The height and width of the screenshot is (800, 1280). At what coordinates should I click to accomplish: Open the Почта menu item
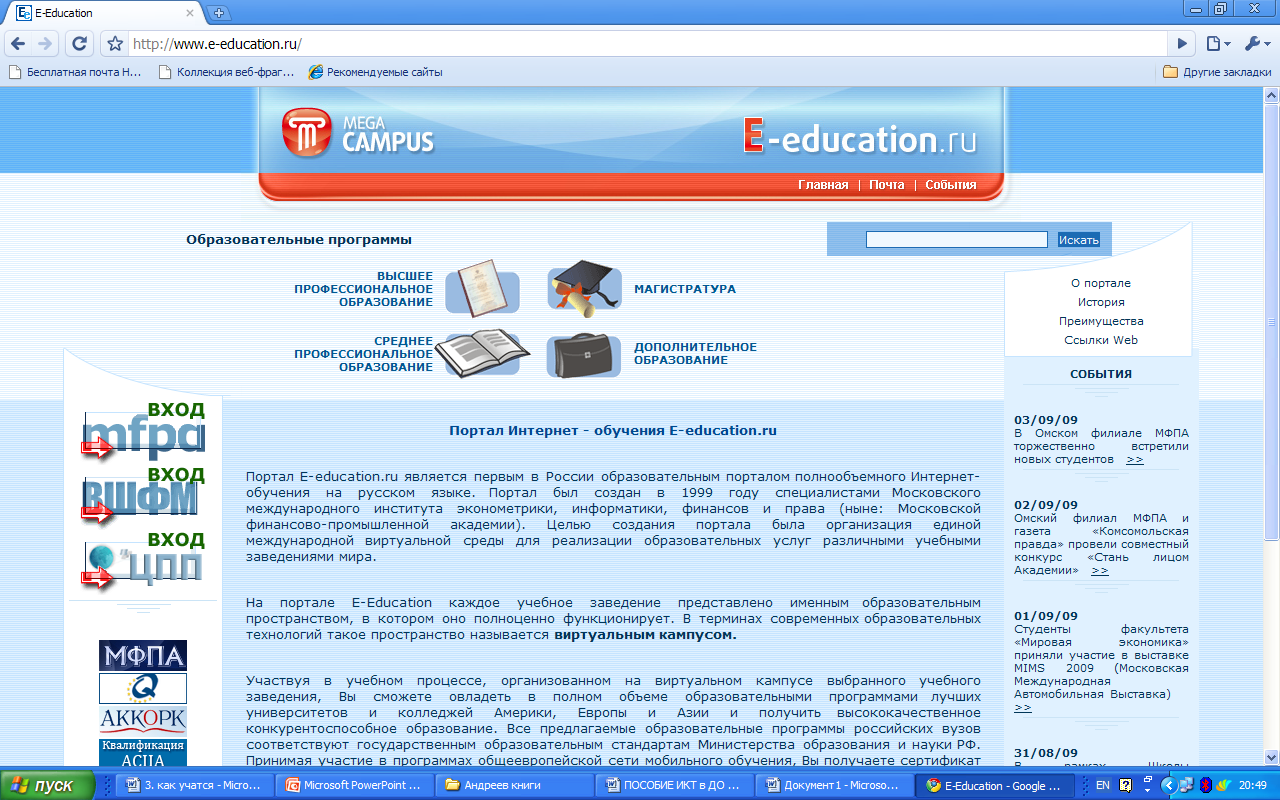pos(886,185)
